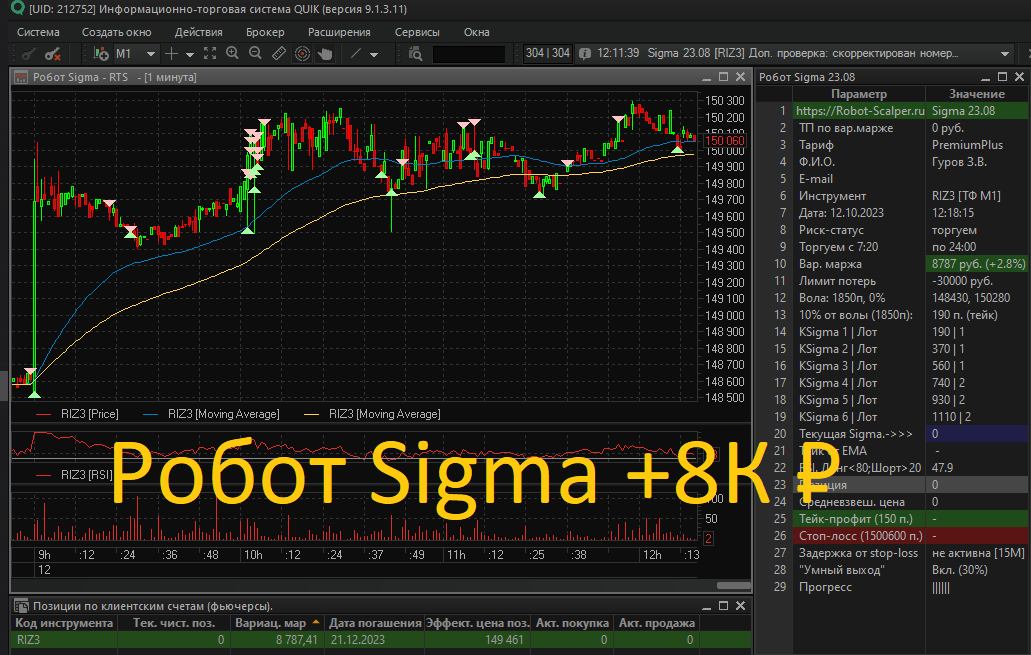Click the Параметр column header
This screenshot has width=1031, height=655.
coord(859,94)
